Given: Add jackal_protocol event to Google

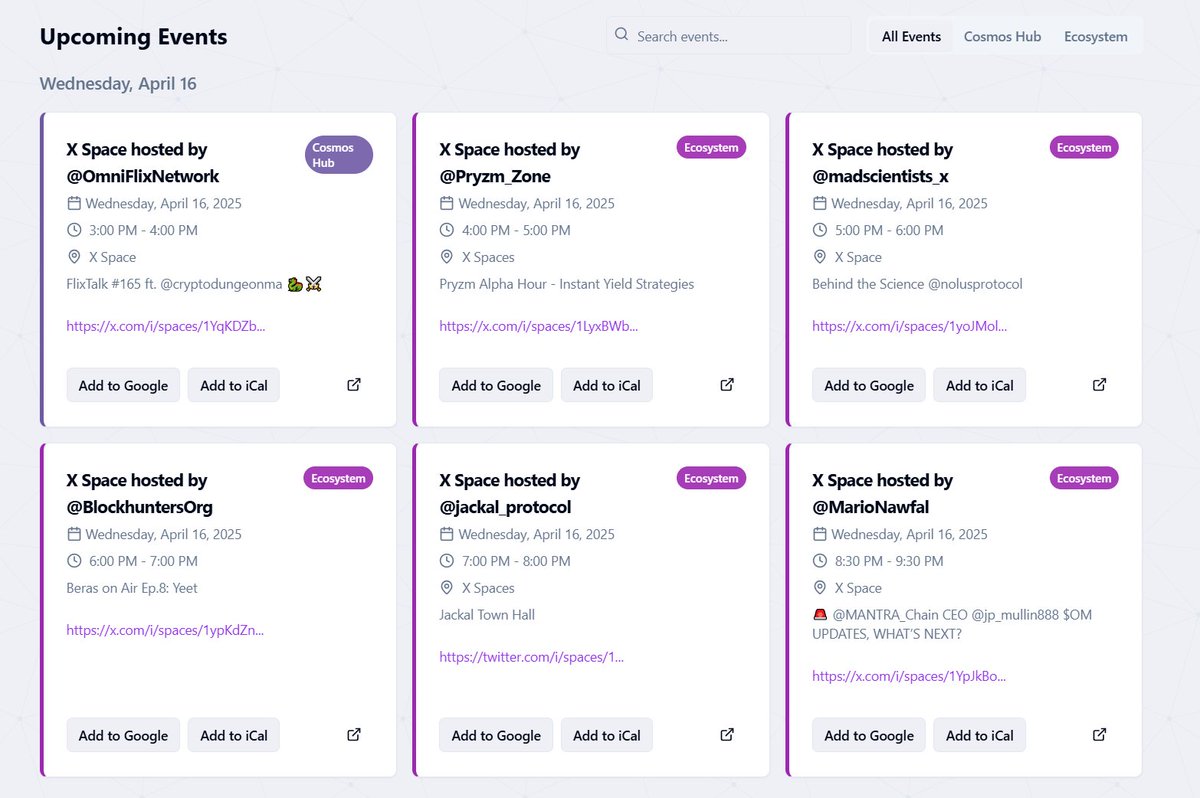Looking at the screenshot, I should 496,735.
